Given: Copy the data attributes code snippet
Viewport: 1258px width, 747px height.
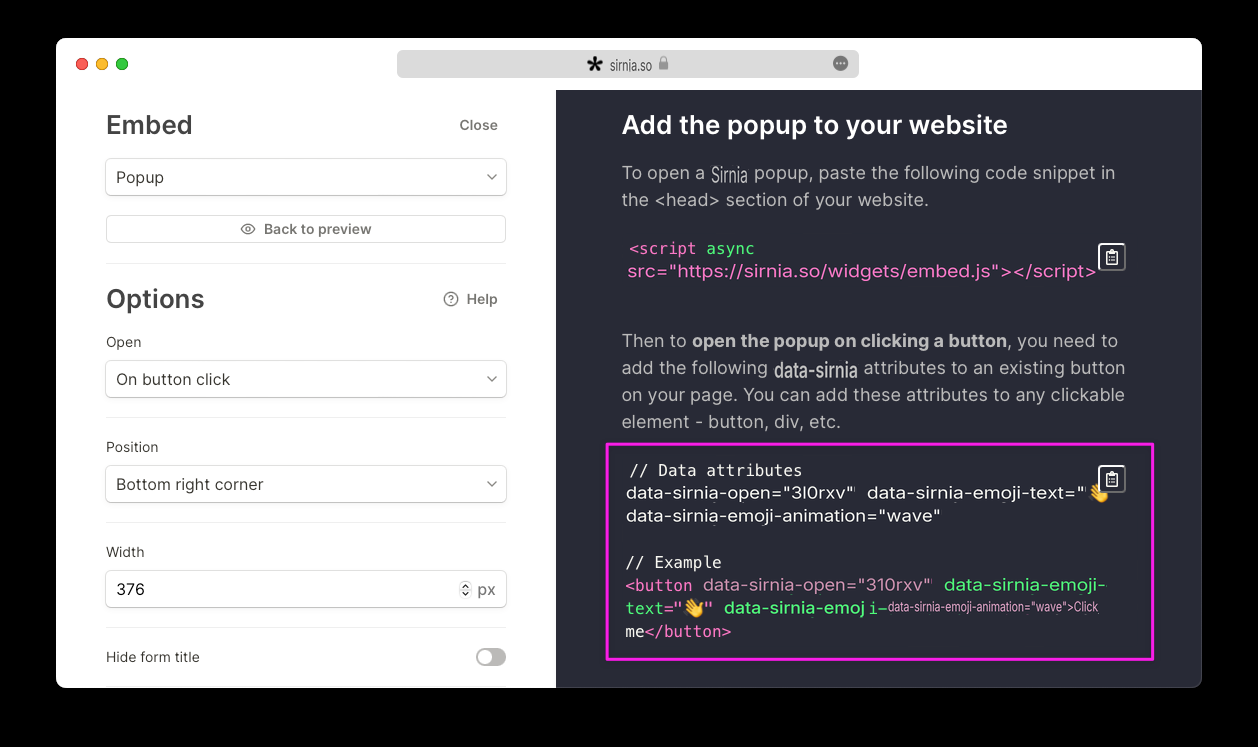Looking at the screenshot, I should coord(1112,479).
